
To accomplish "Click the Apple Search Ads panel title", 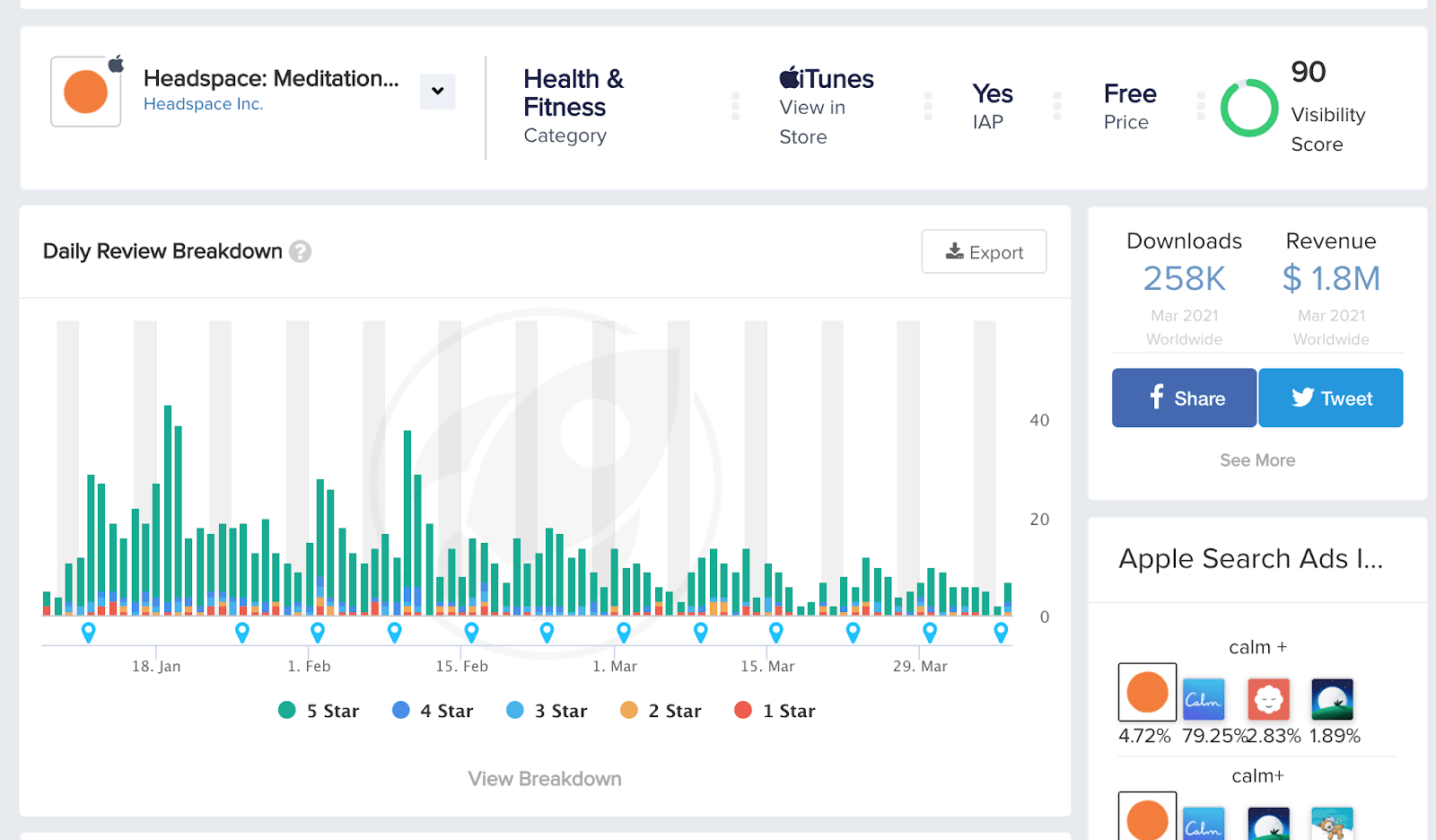I will [1250, 558].
